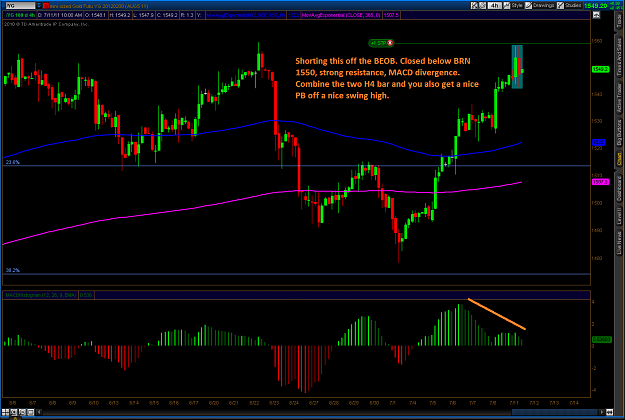Open the Studies menu
This screenshot has height=420, width=625.
coord(573,5)
